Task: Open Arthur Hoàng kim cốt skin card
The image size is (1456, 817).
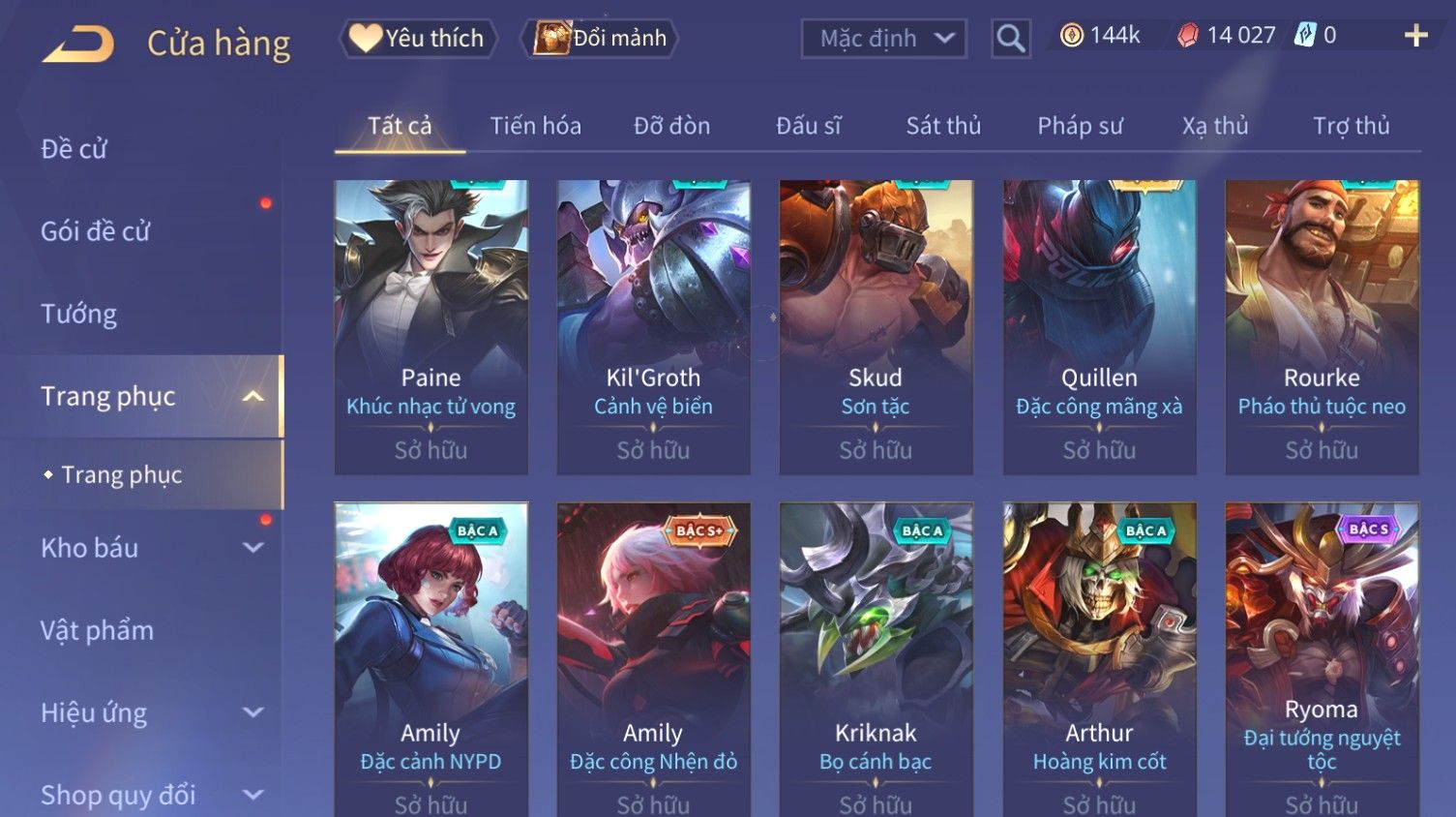Action: (x=1100, y=659)
